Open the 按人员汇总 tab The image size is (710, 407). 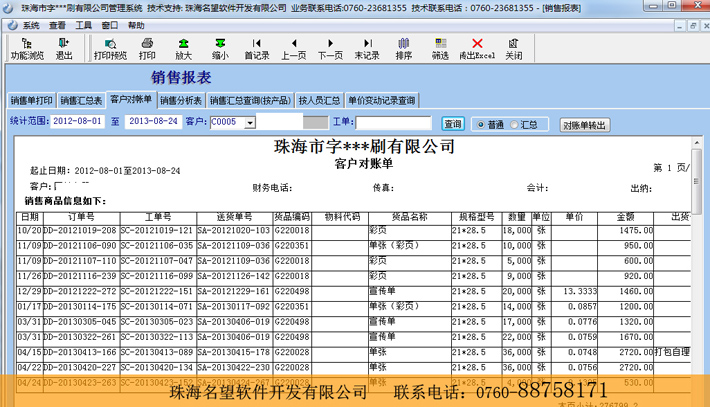[x=319, y=101]
